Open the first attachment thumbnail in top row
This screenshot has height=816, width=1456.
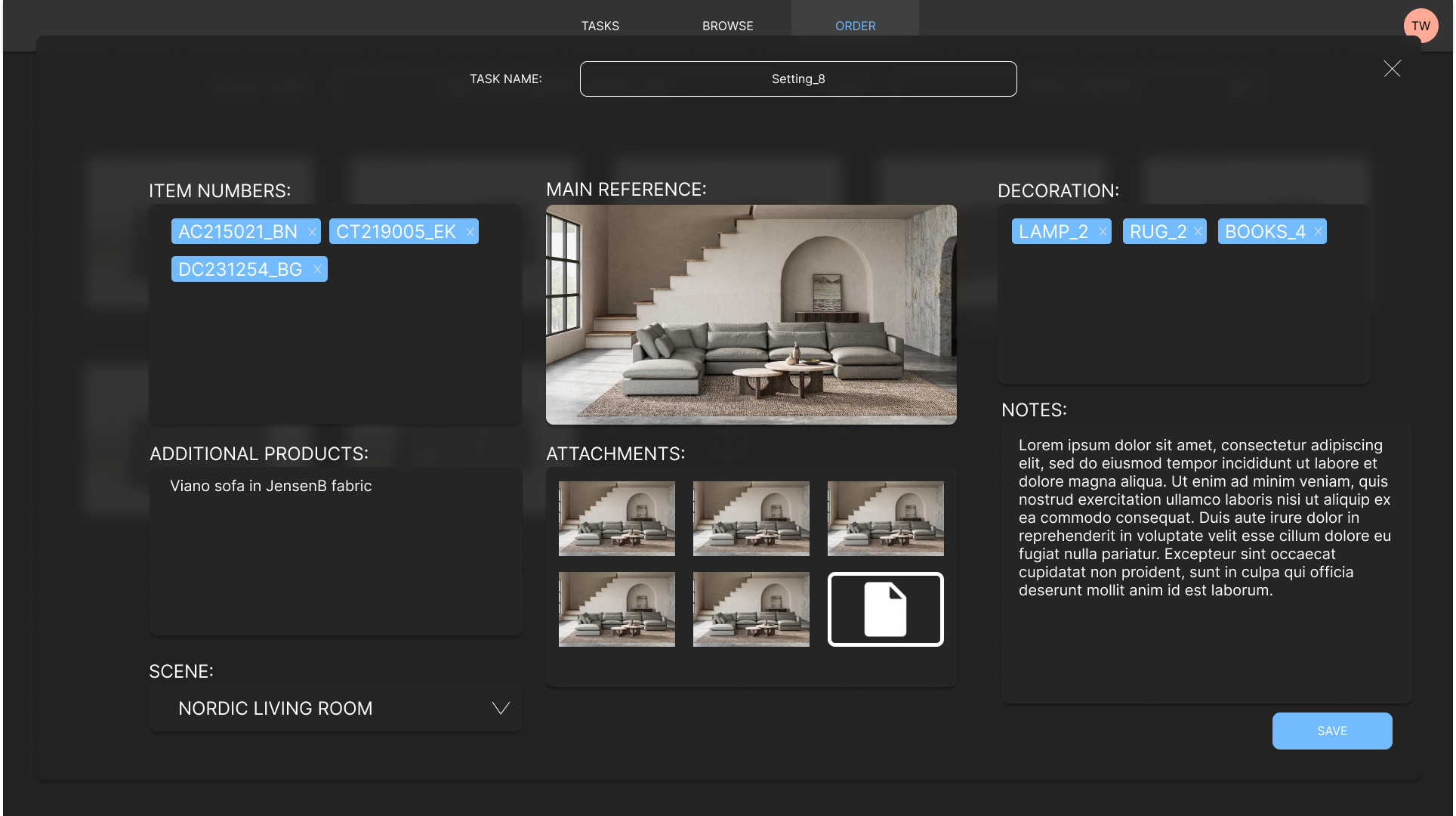point(617,518)
